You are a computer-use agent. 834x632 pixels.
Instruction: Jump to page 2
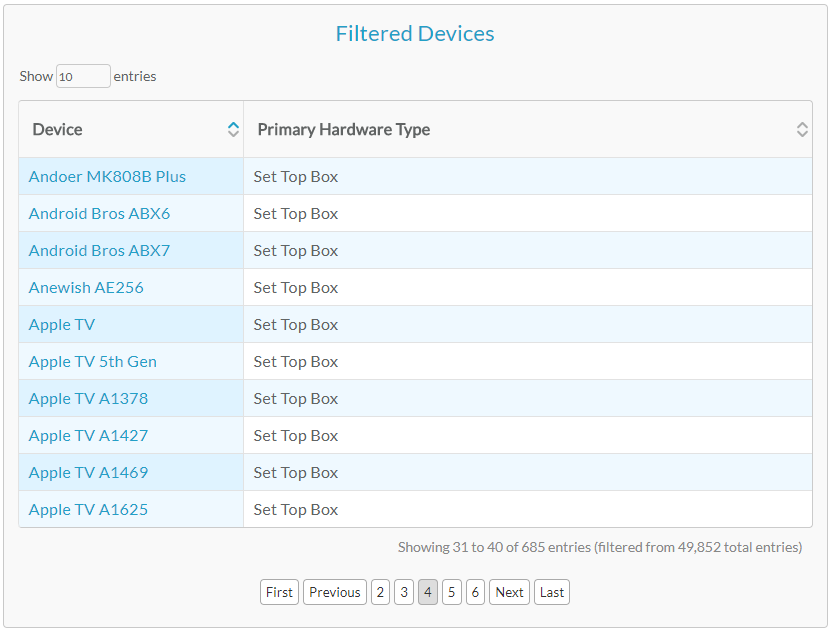click(380, 592)
